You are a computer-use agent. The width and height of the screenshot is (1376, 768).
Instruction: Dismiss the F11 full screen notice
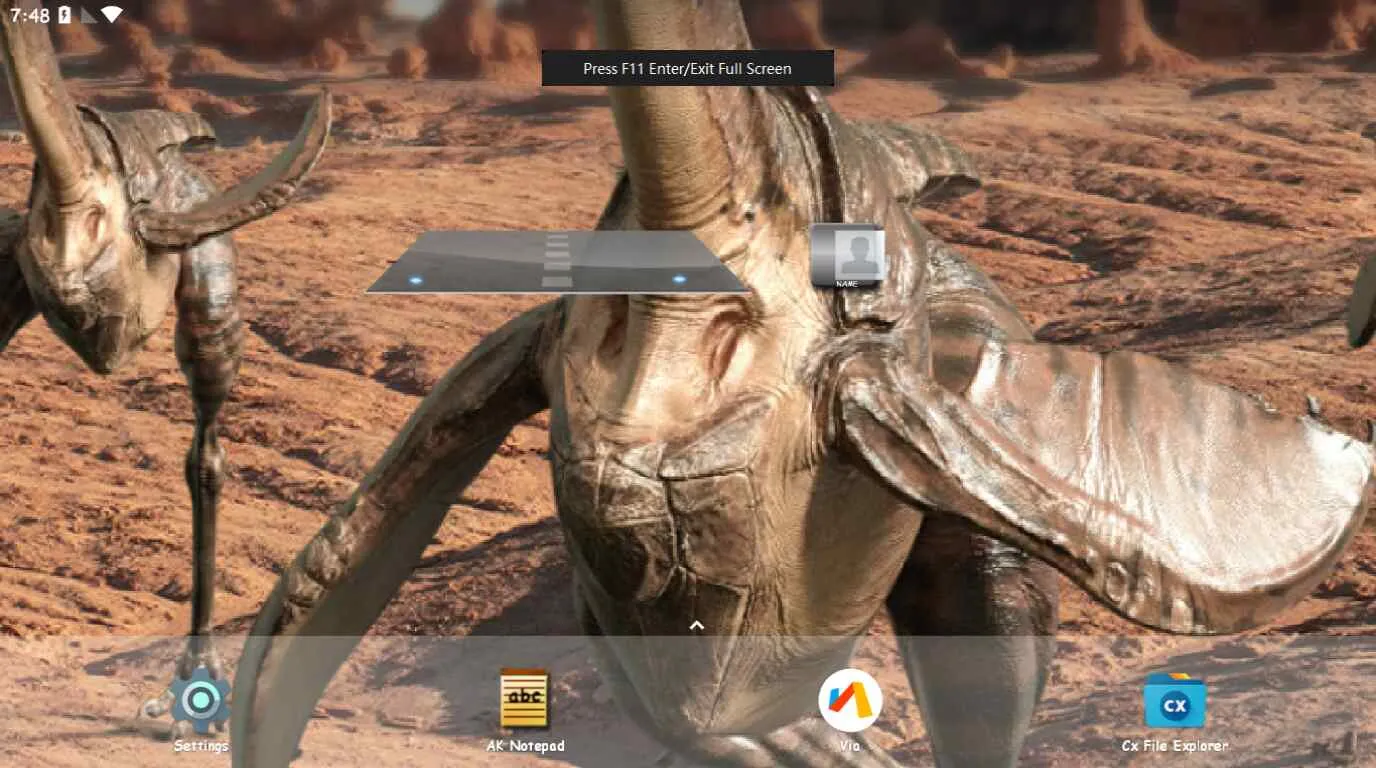(688, 69)
